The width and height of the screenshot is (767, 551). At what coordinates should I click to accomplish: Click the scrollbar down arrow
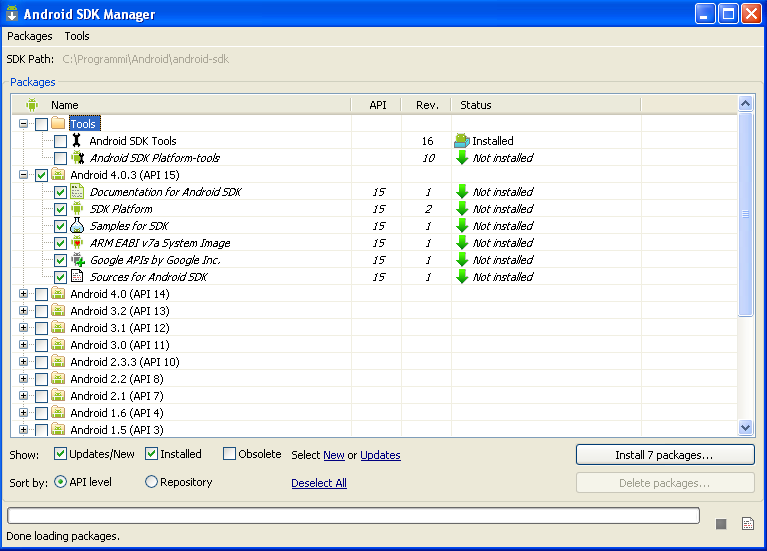point(745,427)
